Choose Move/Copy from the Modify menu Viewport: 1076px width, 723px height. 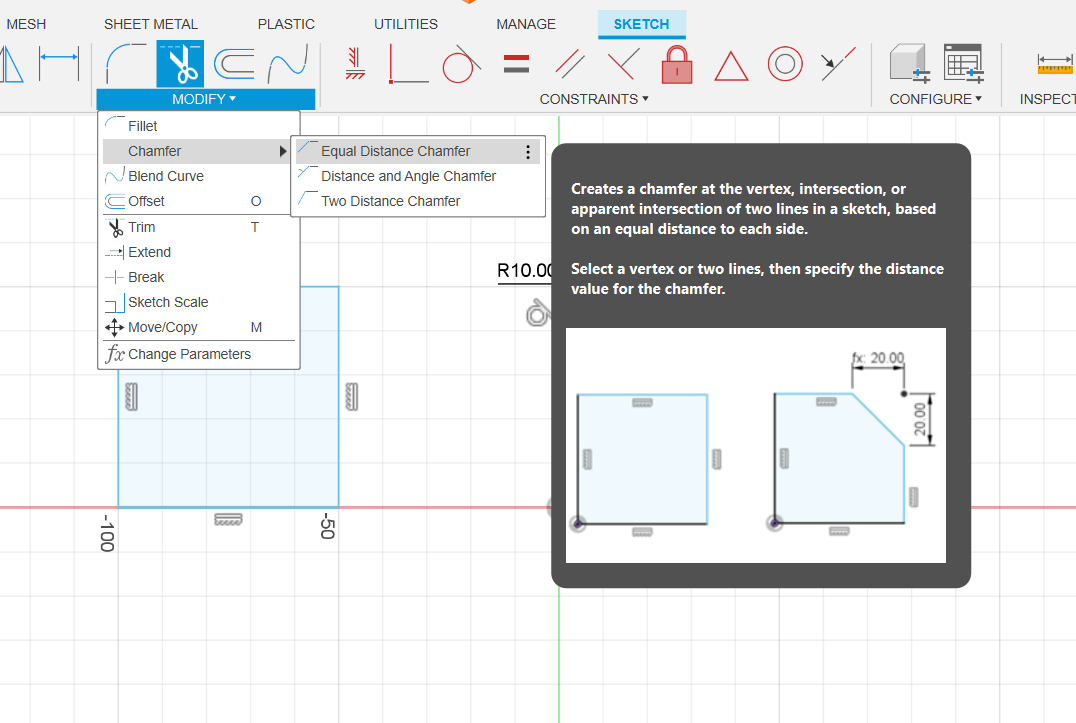click(199, 327)
